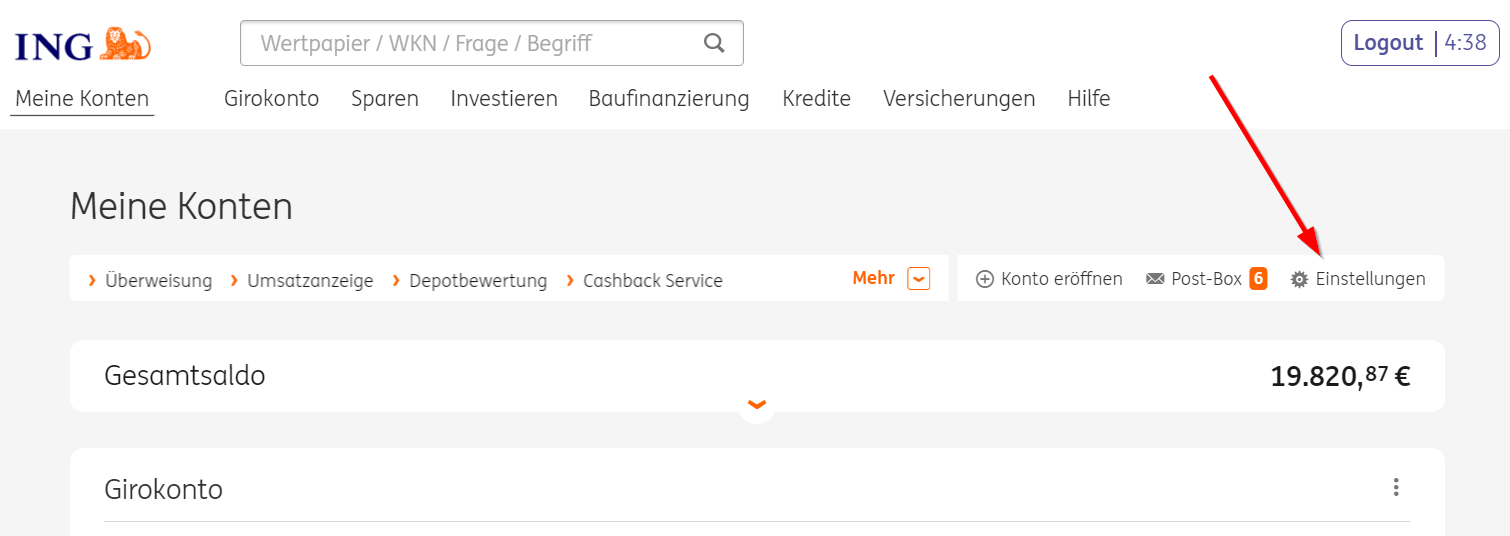The width and height of the screenshot is (1510, 536).
Task: Click the Einstellungen gear icon
Action: pos(1299,279)
